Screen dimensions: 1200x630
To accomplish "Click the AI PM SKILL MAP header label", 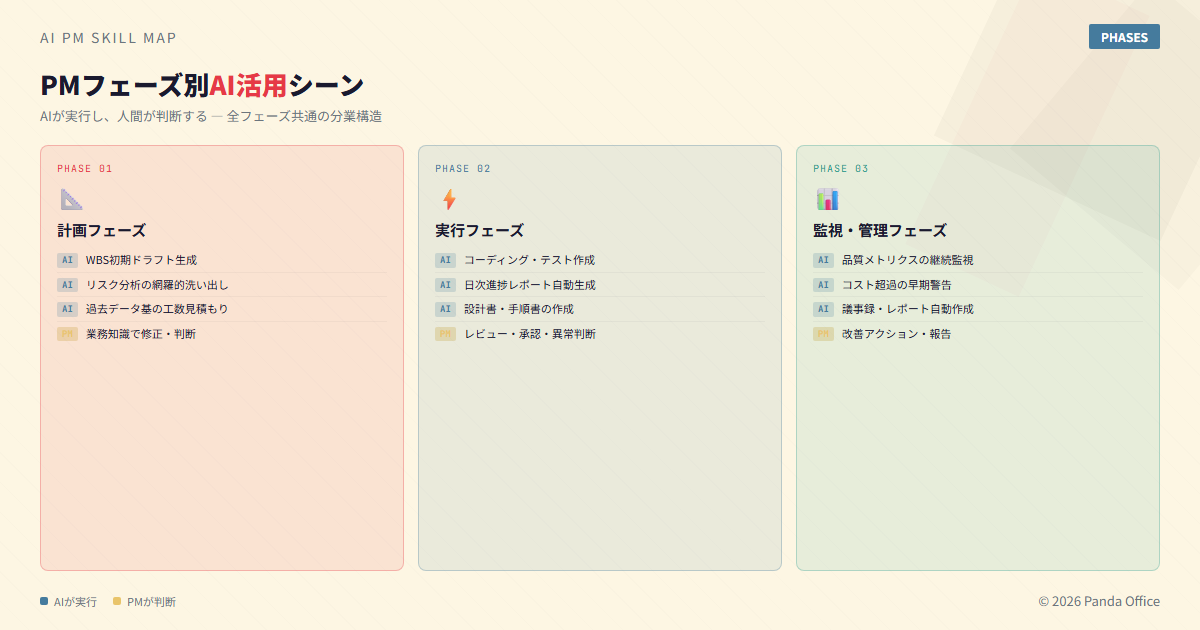I will click(x=108, y=38).
